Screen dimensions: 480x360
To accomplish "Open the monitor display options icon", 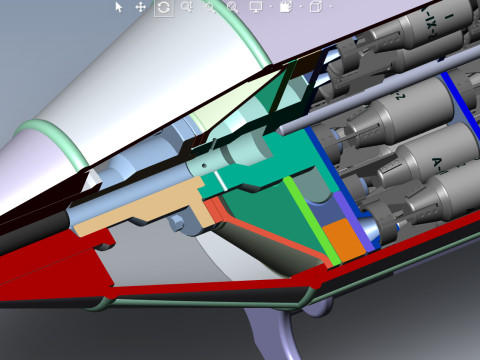I will tap(256, 7).
